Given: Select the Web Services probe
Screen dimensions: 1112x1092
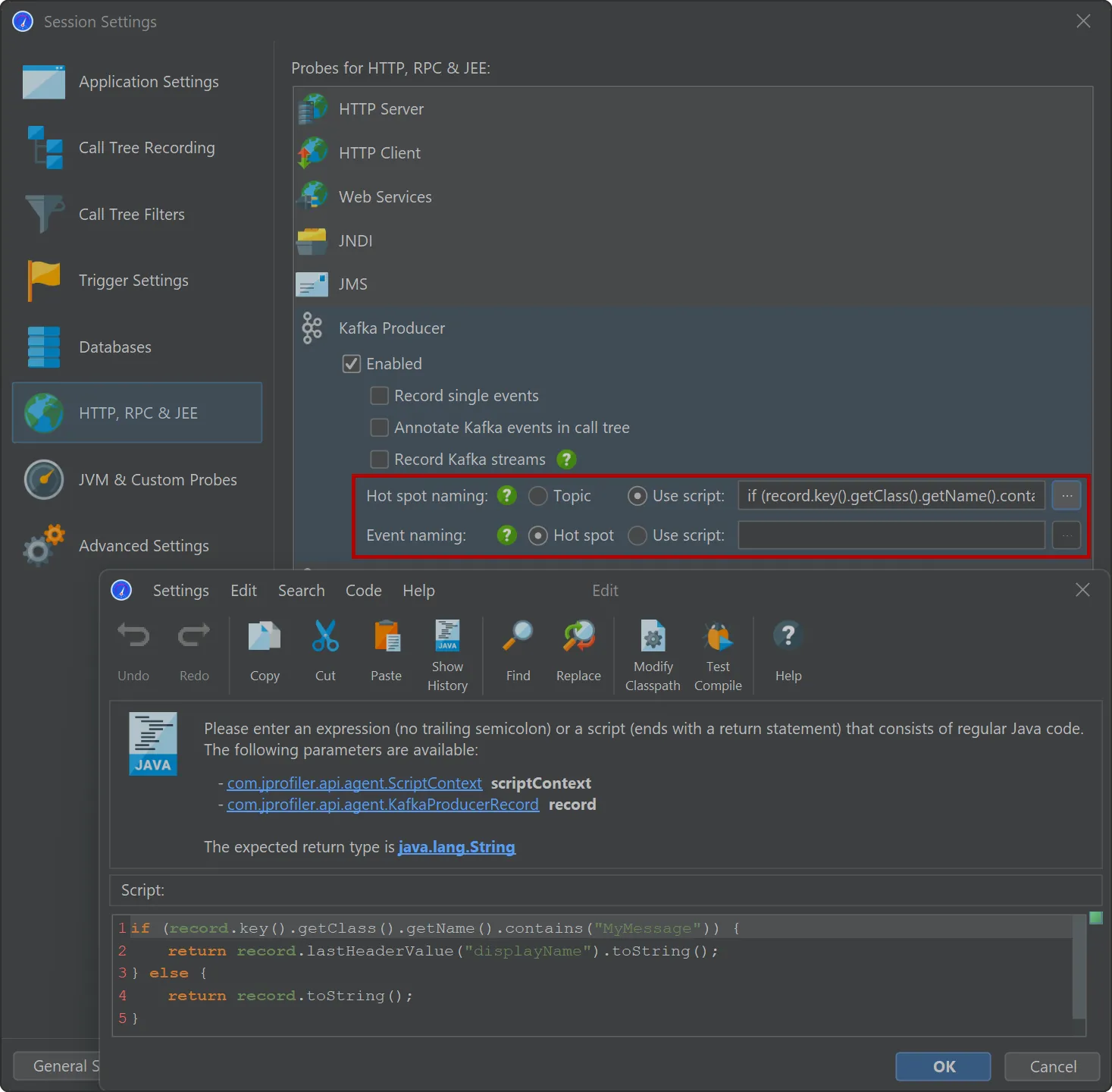Looking at the screenshot, I should 693,197.
